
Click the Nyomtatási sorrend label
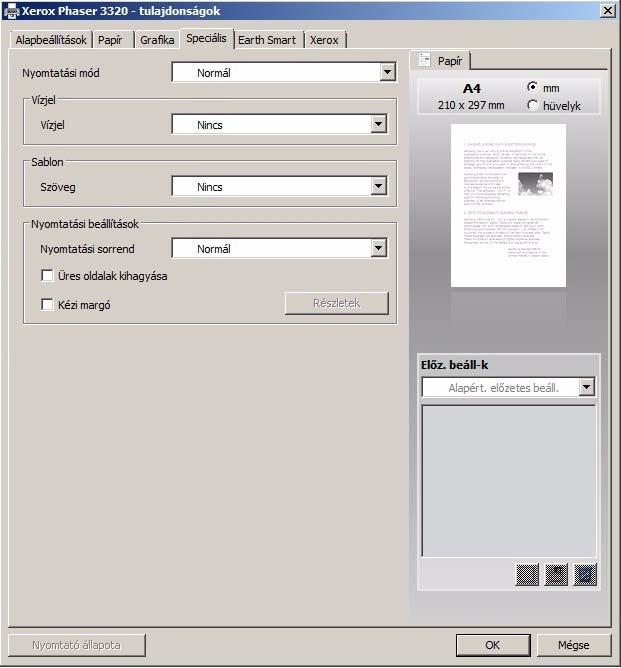point(87,249)
